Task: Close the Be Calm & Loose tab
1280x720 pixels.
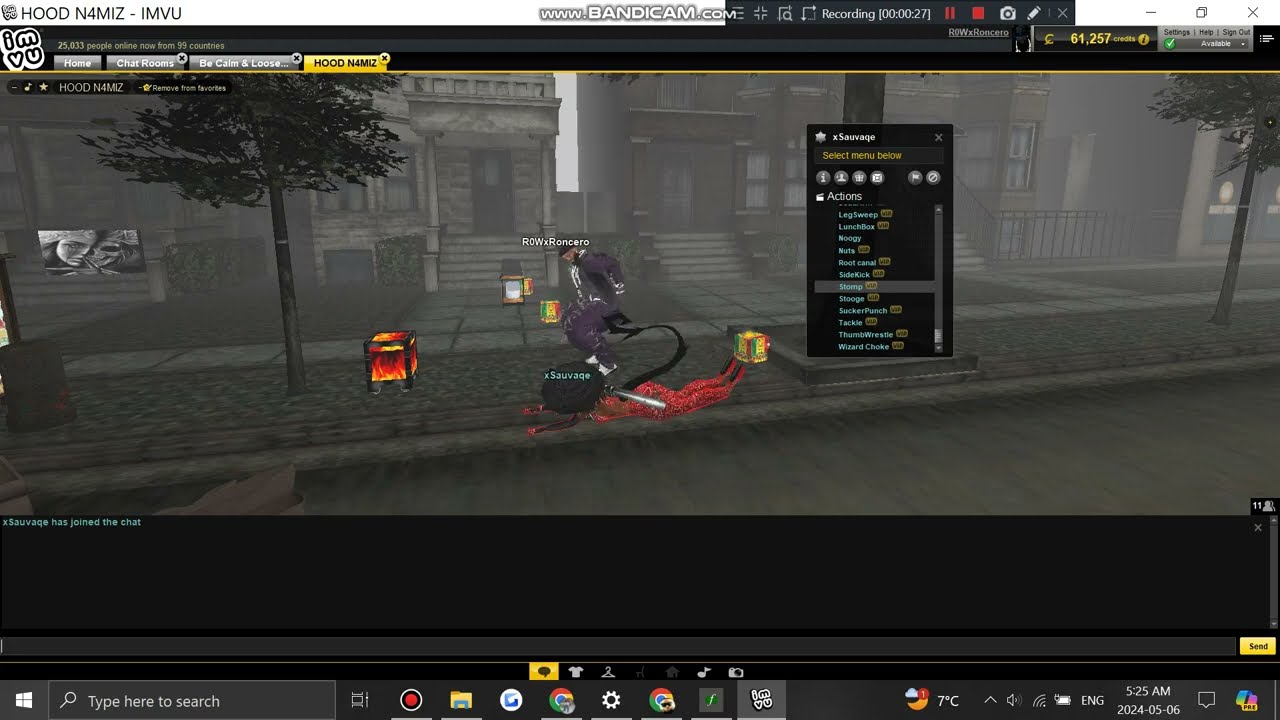Action: point(296,58)
